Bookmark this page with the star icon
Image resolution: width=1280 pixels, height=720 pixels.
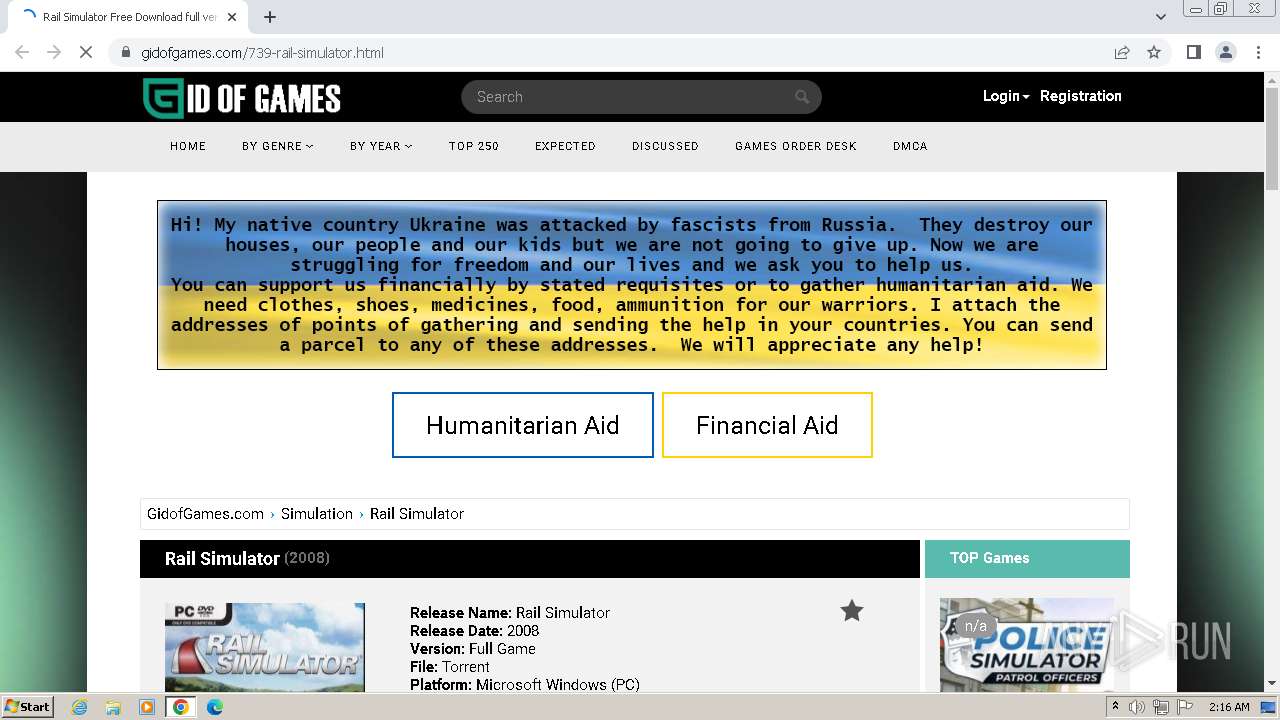coord(1154,53)
